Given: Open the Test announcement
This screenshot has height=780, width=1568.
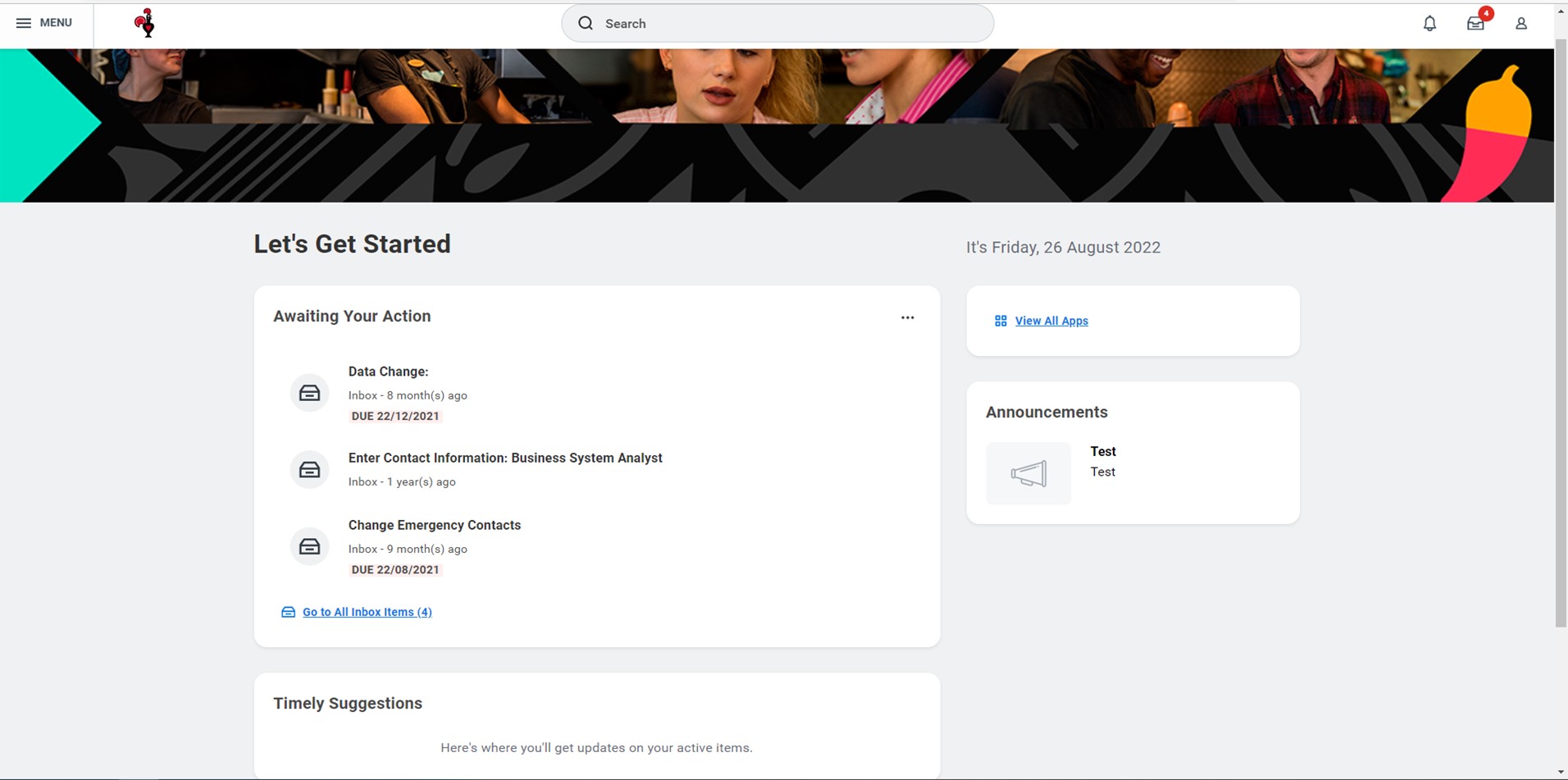Looking at the screenshot, I should tap(1103, 451).
